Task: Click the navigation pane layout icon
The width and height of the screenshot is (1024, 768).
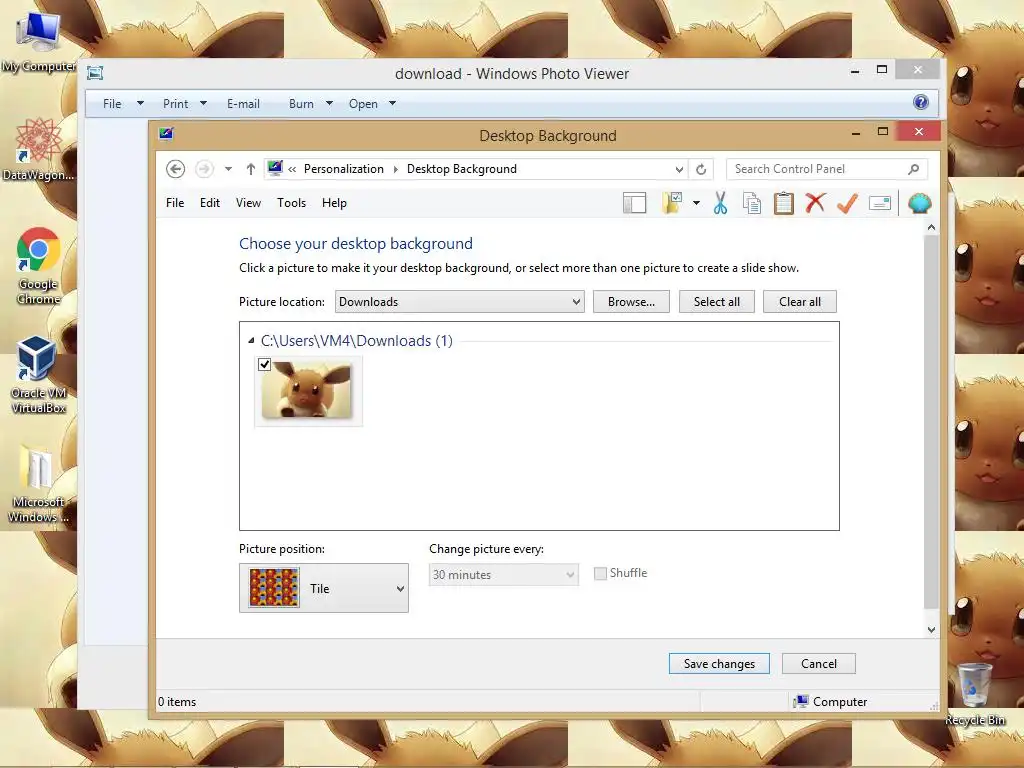Action: [634, 203]
